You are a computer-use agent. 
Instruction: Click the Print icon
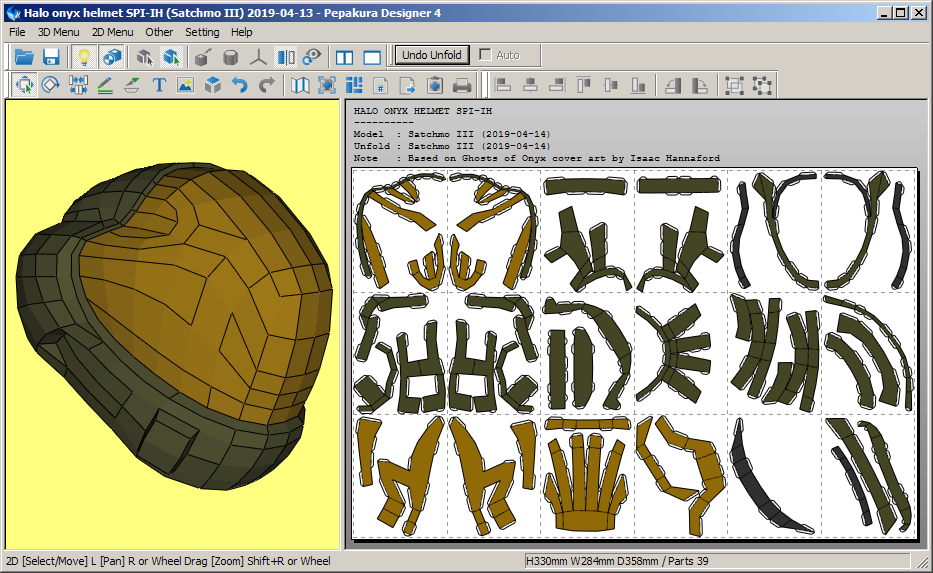point(462,85)
